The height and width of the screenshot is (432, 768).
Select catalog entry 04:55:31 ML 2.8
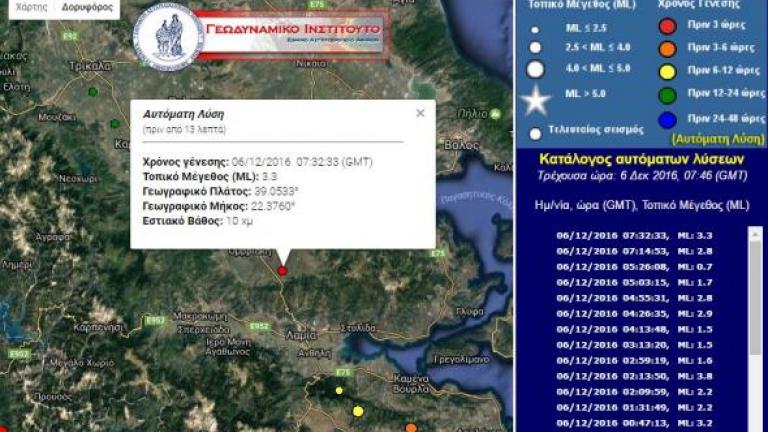634,298
